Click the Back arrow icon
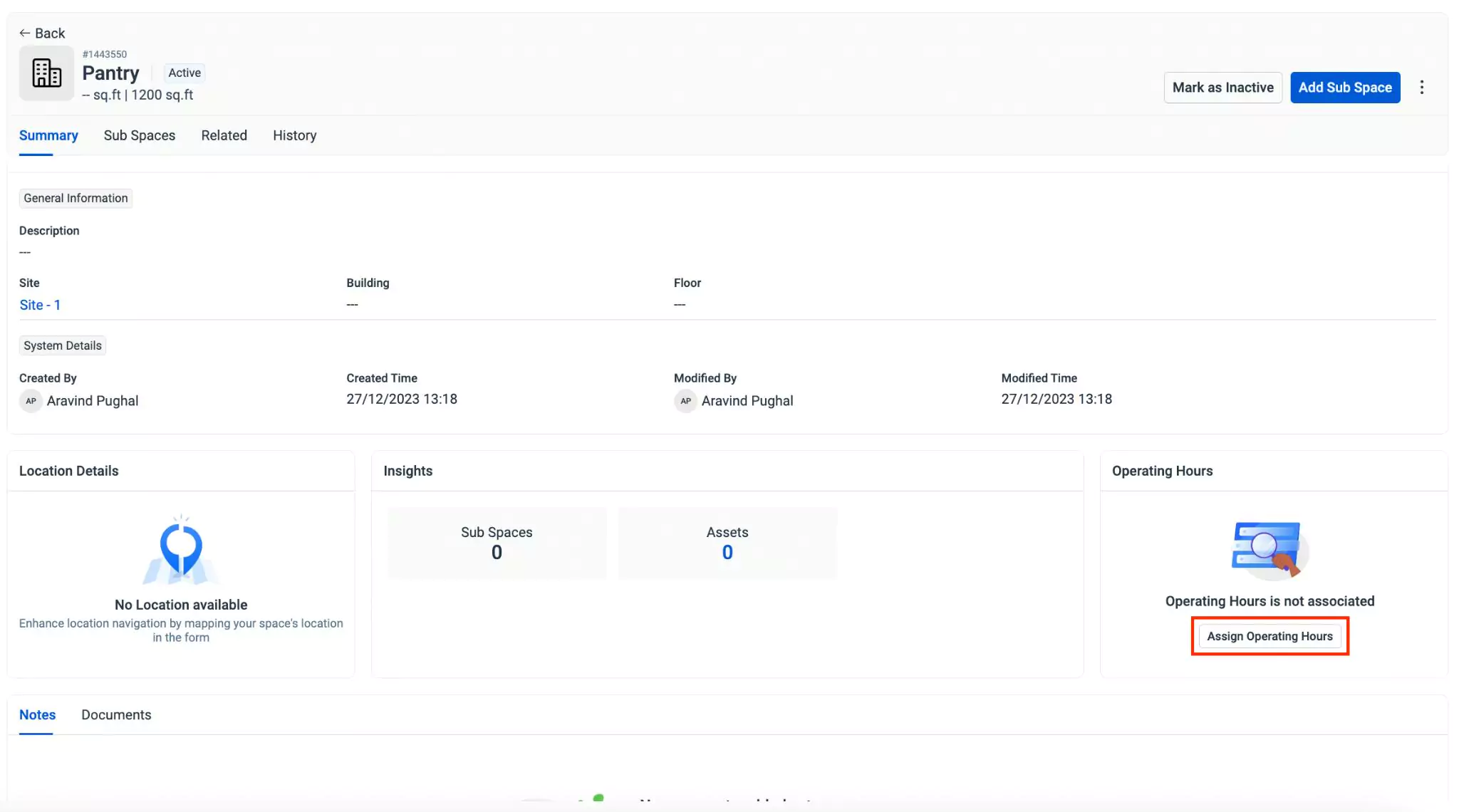This screenshot has width=1459, height=812. 25,33
